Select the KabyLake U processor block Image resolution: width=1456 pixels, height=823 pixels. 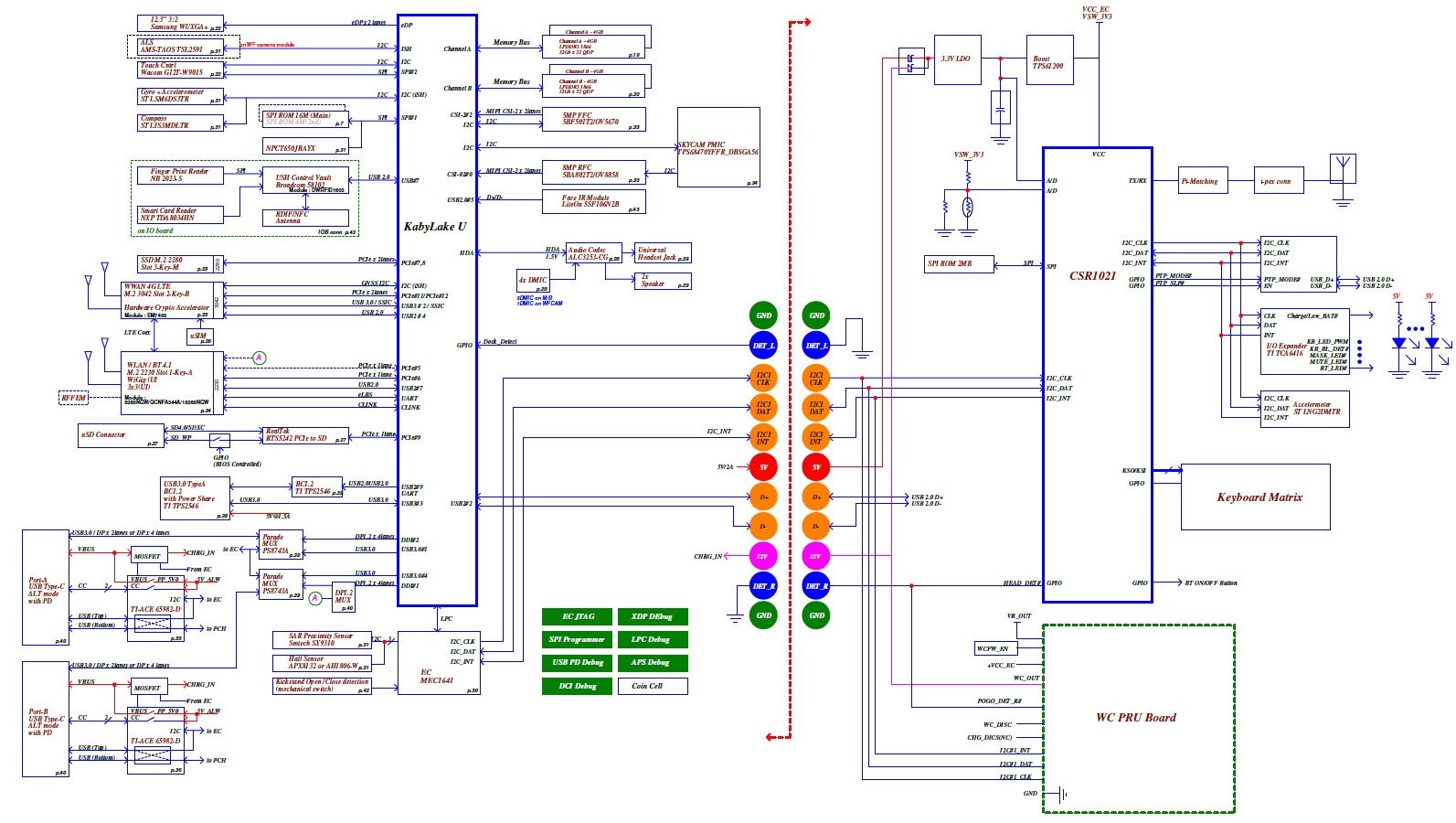tap(437, 311)
